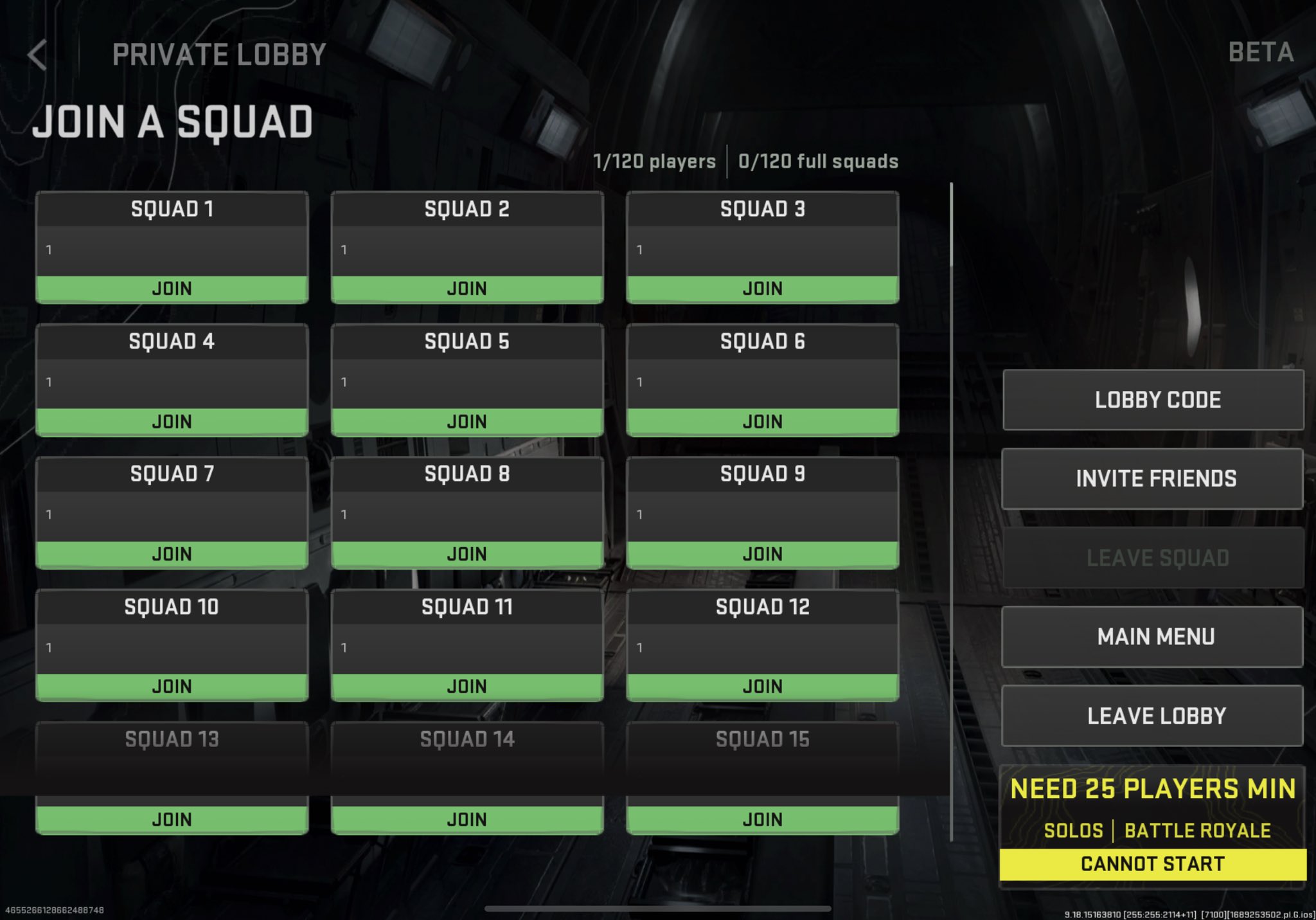Click the Join button for Squad 7

172,554
